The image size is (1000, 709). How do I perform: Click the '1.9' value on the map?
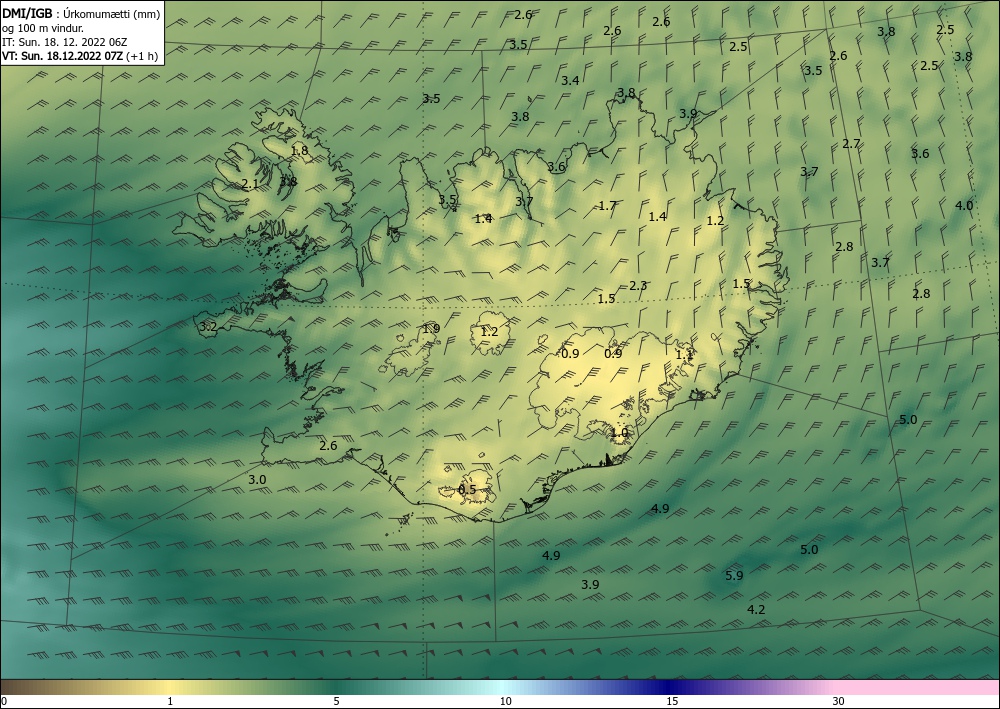(x=431, y=329)
